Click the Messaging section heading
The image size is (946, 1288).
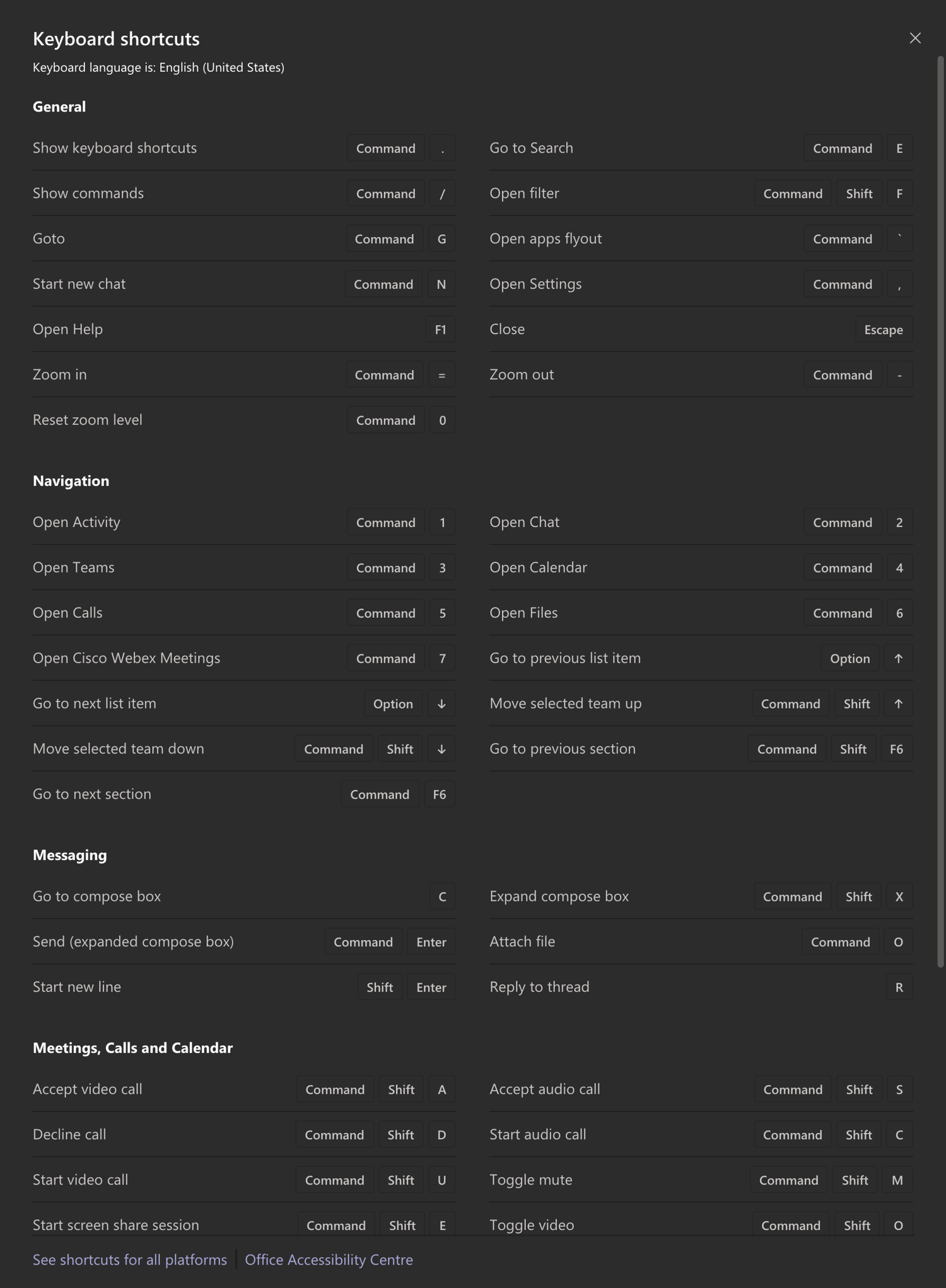69,855
